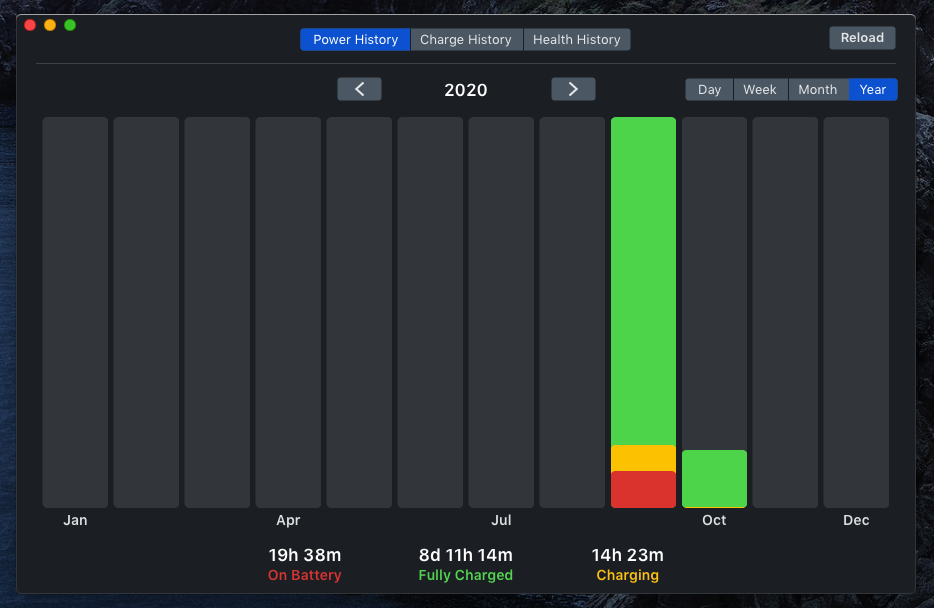Switch to Health History tab

pos(577,39)
